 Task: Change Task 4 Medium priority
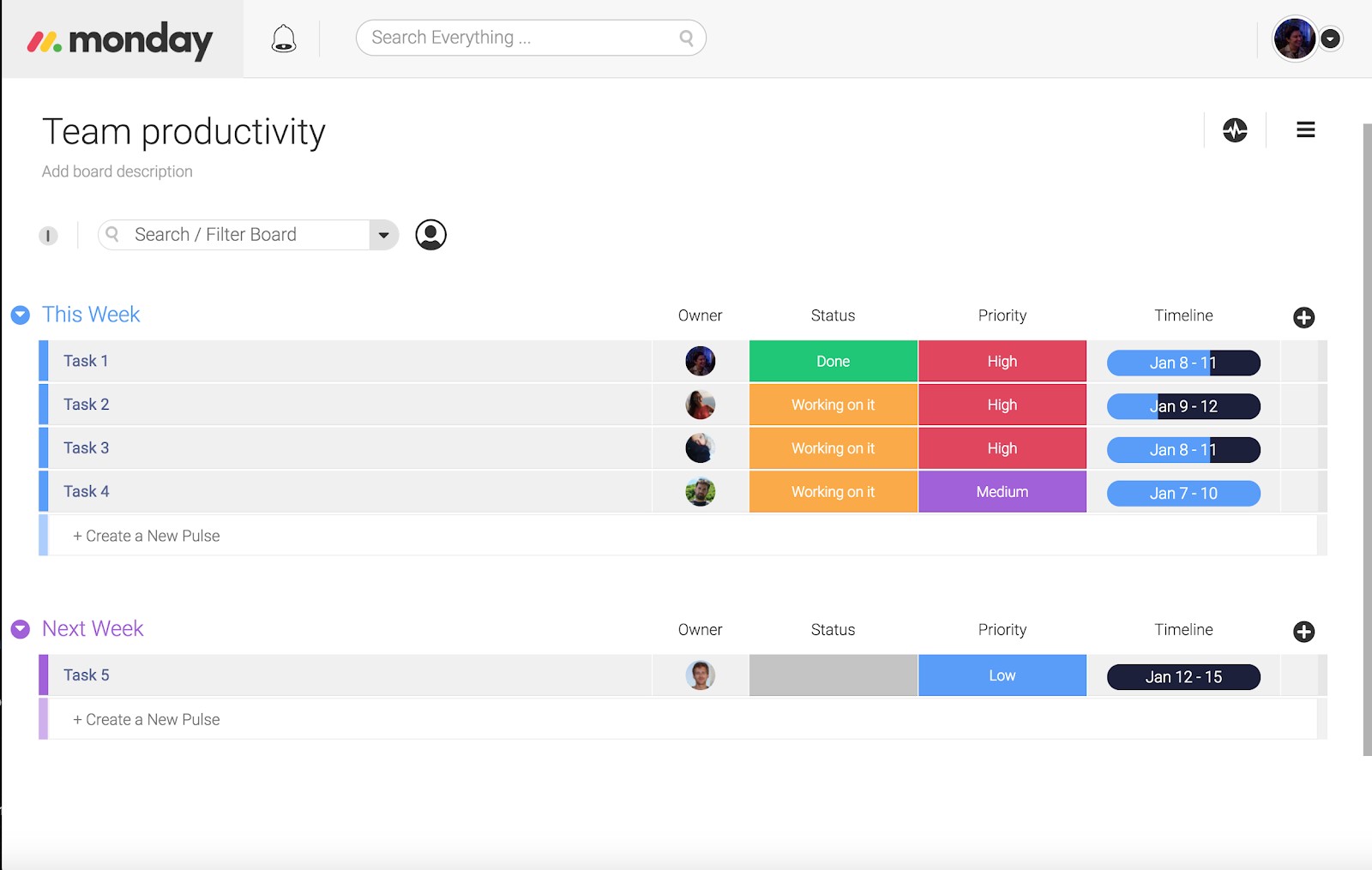1002,492
